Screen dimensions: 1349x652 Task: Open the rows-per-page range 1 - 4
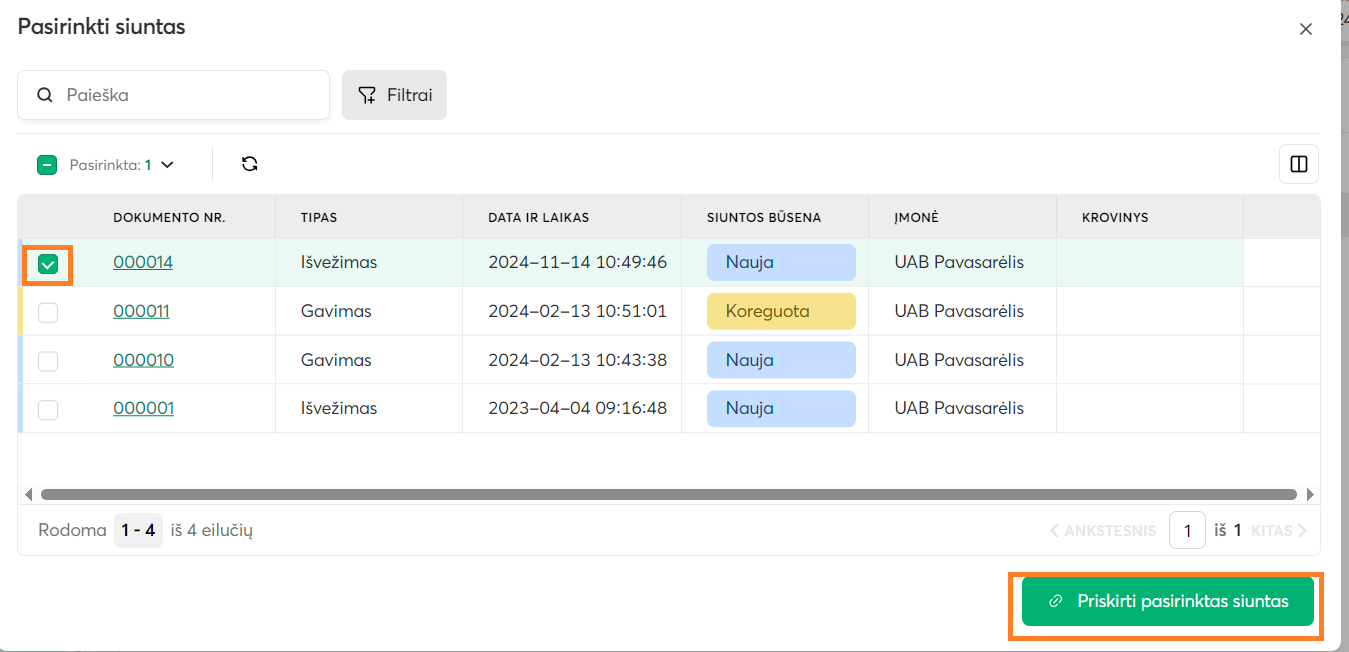(138, 530)
